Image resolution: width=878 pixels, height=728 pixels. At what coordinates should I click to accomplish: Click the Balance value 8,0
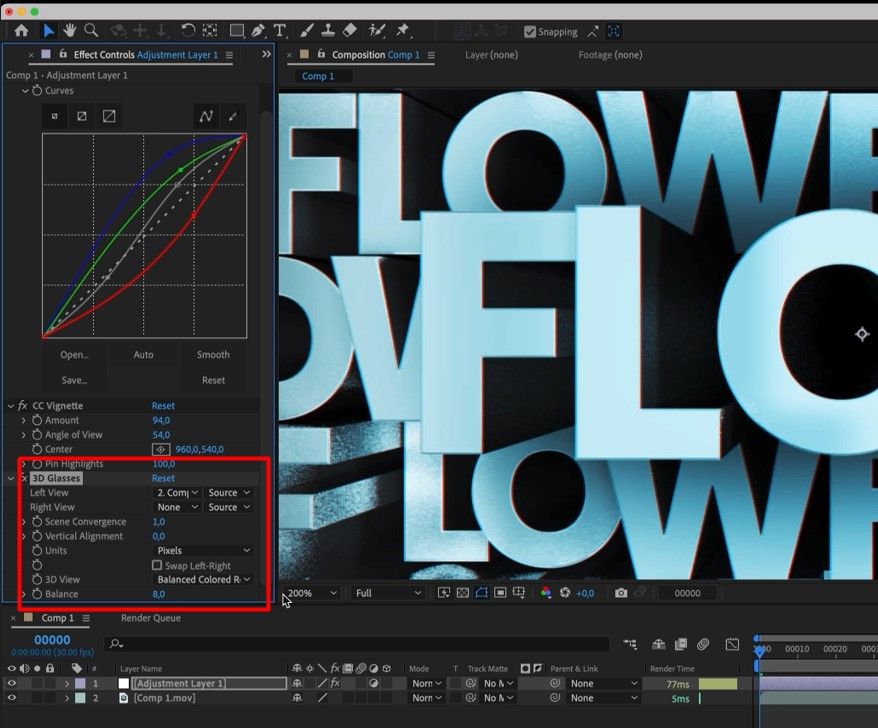158,594
